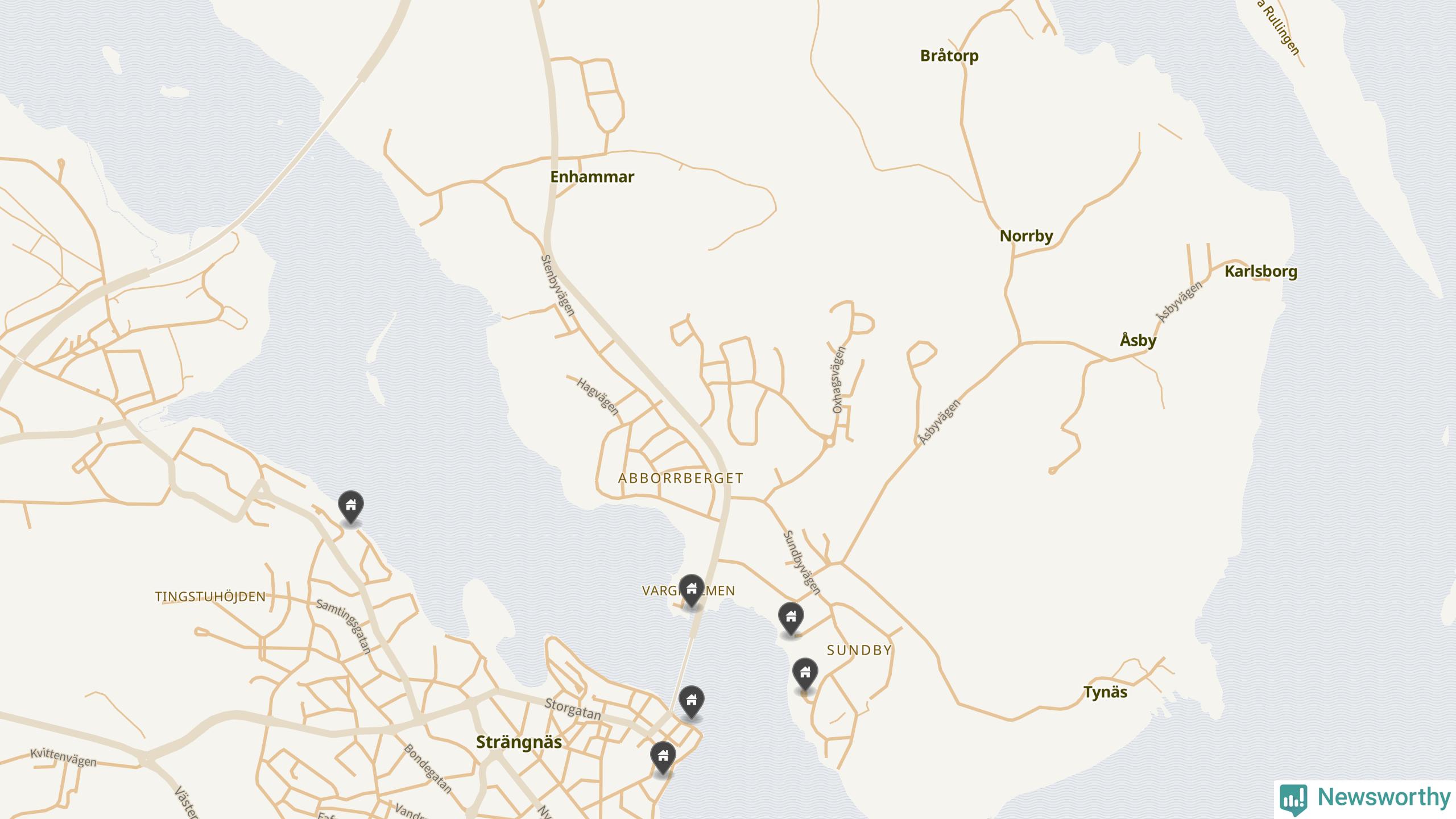This screenshot has width=1456, height=819.
Task: Click the Åsby locality label
Action: [x=1138, y=340]
